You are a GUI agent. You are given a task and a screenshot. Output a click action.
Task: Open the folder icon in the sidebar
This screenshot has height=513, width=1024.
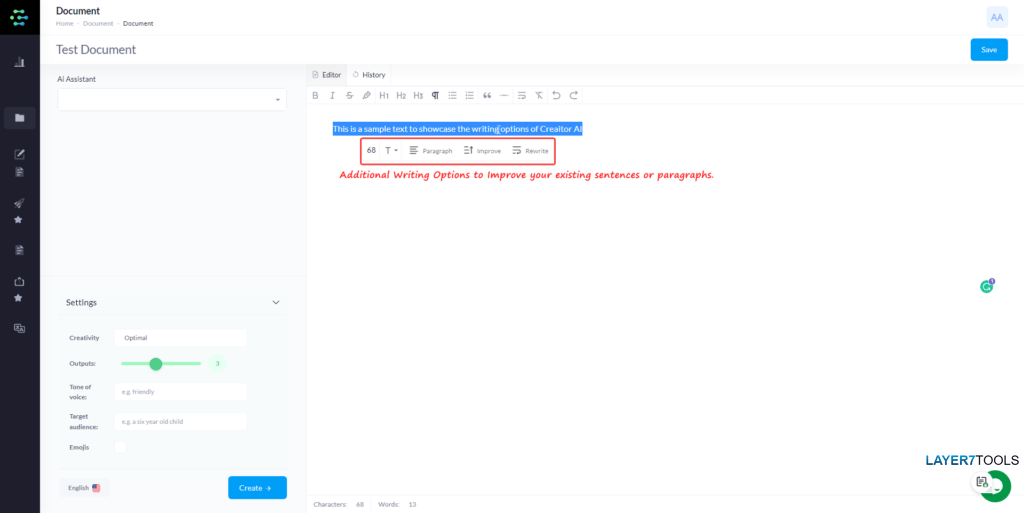tap(20, 118)
